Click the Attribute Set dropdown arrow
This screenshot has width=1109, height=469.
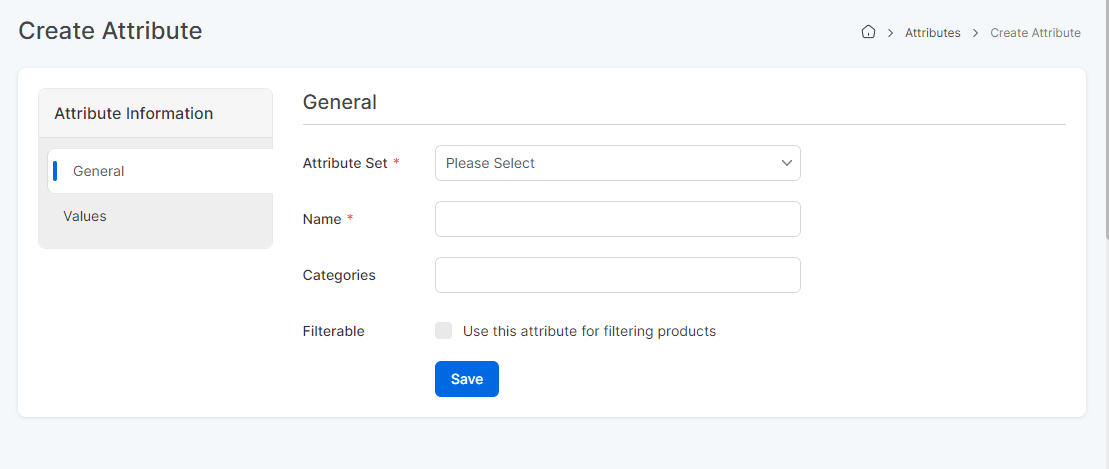[x=786, y=163]
